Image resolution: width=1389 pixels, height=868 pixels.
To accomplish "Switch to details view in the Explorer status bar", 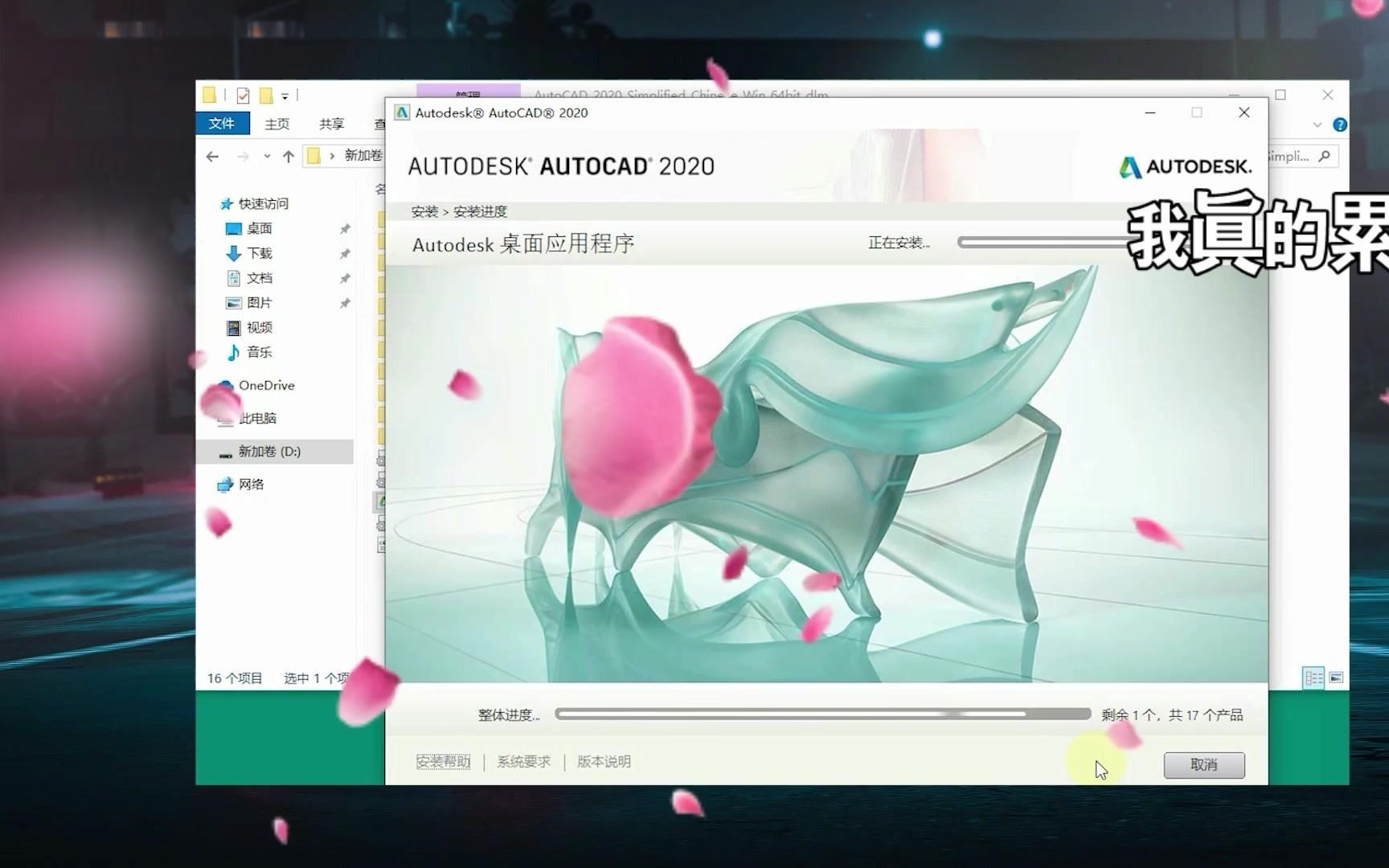I will click(1313, 678).
